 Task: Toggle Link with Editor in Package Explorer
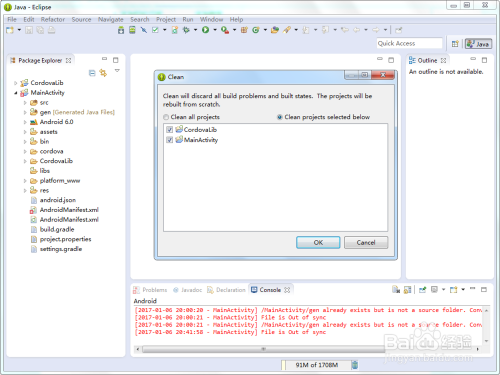(x=103, y=73)
